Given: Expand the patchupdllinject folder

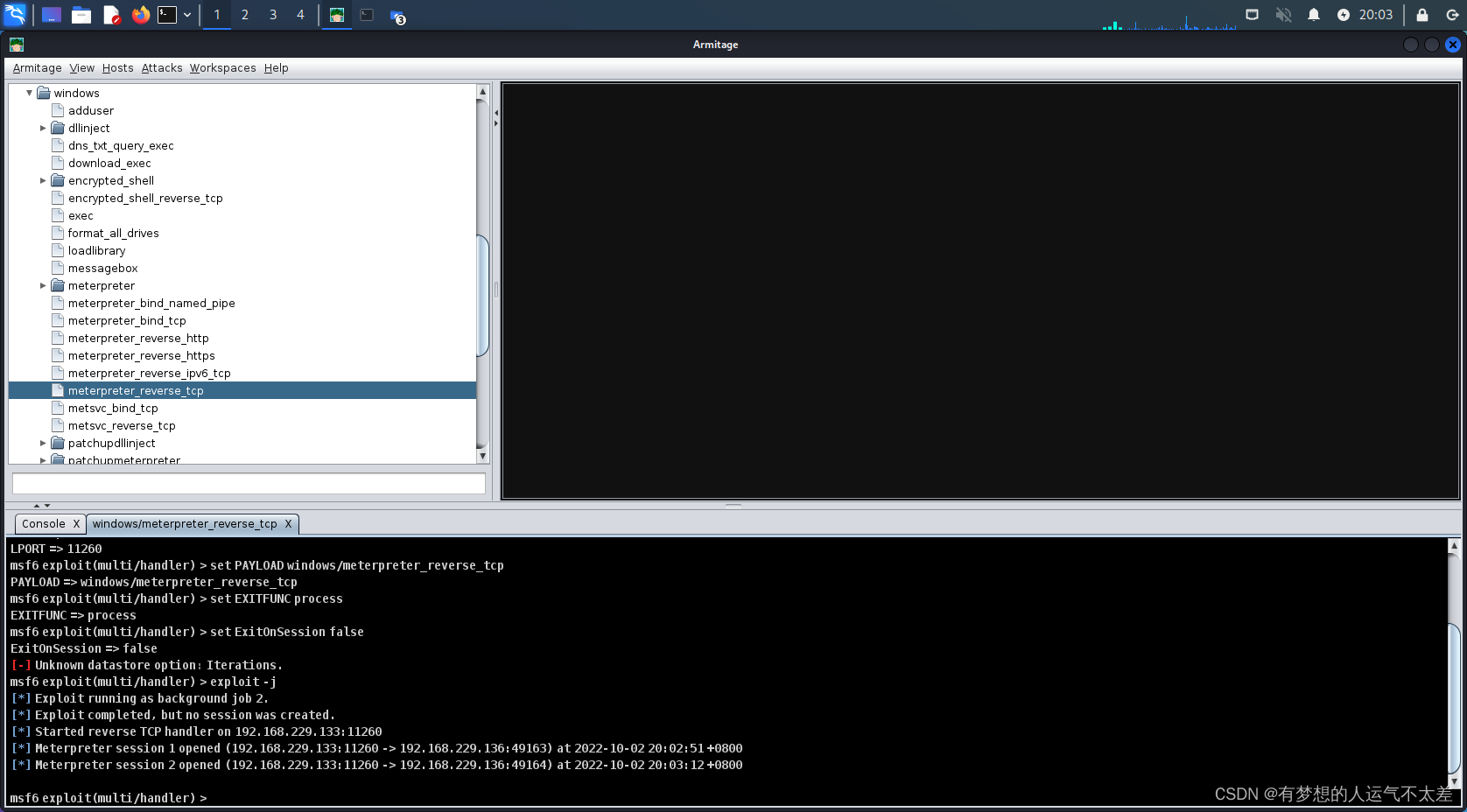Looking at the screenshot, I should click(x=43, y=443).
